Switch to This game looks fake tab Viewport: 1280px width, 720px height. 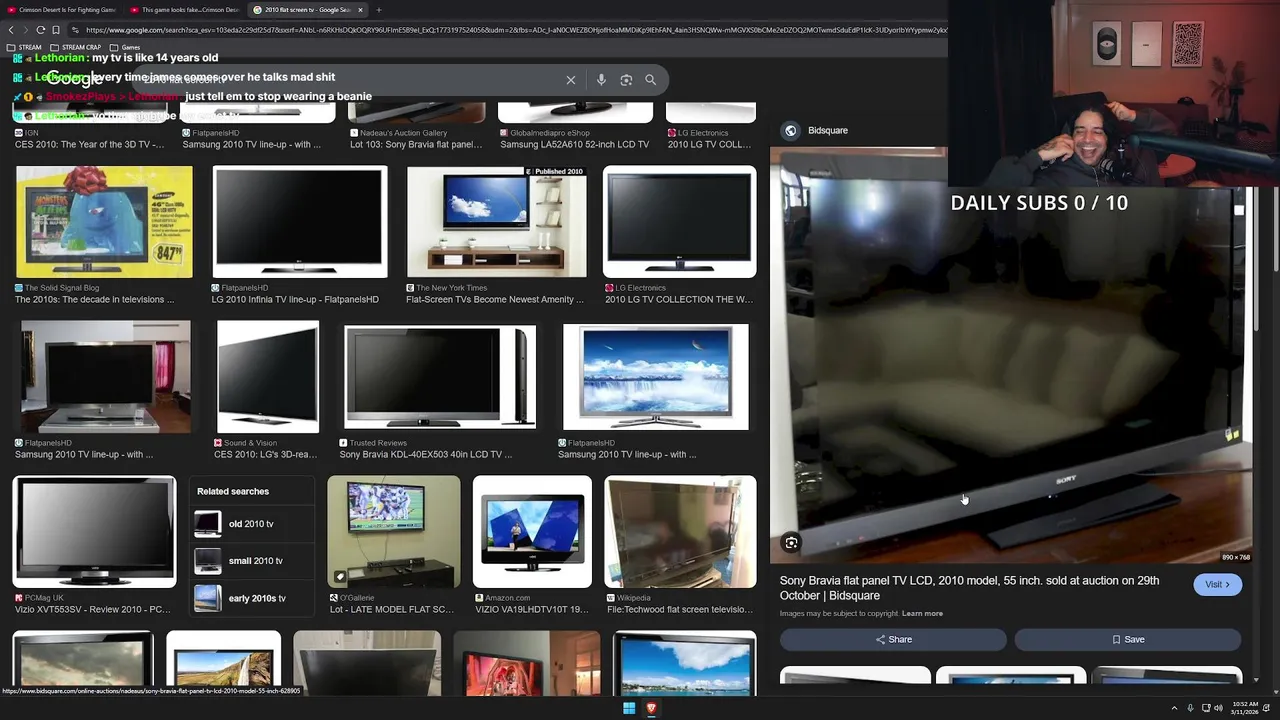click(x=184, y=10)
